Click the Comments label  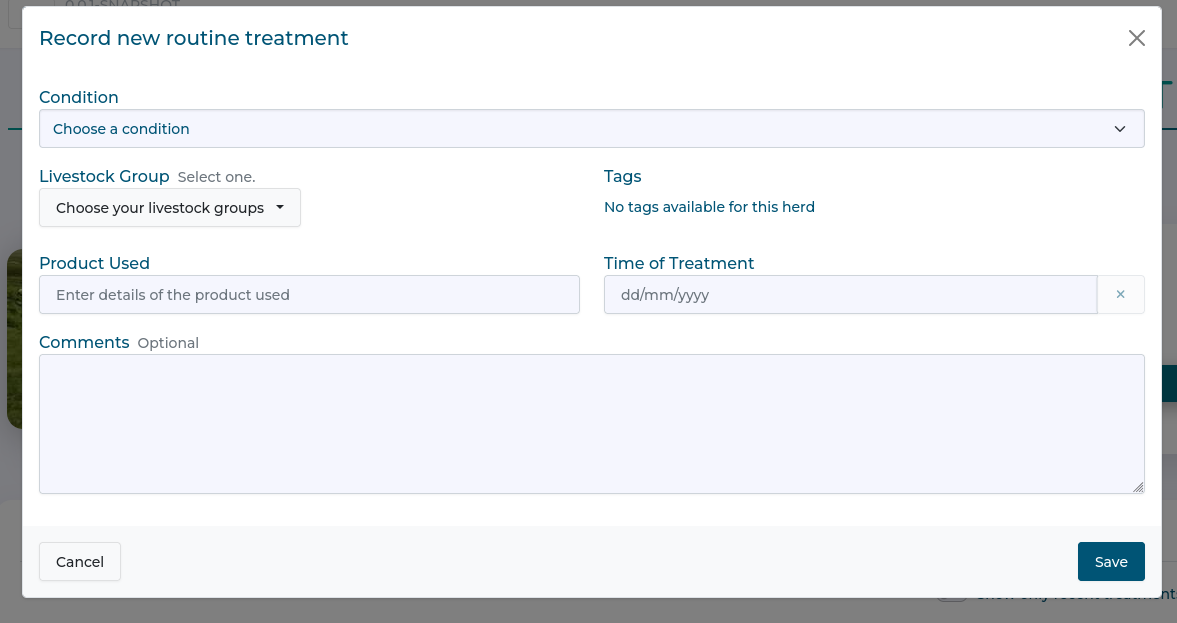(84, 342)
